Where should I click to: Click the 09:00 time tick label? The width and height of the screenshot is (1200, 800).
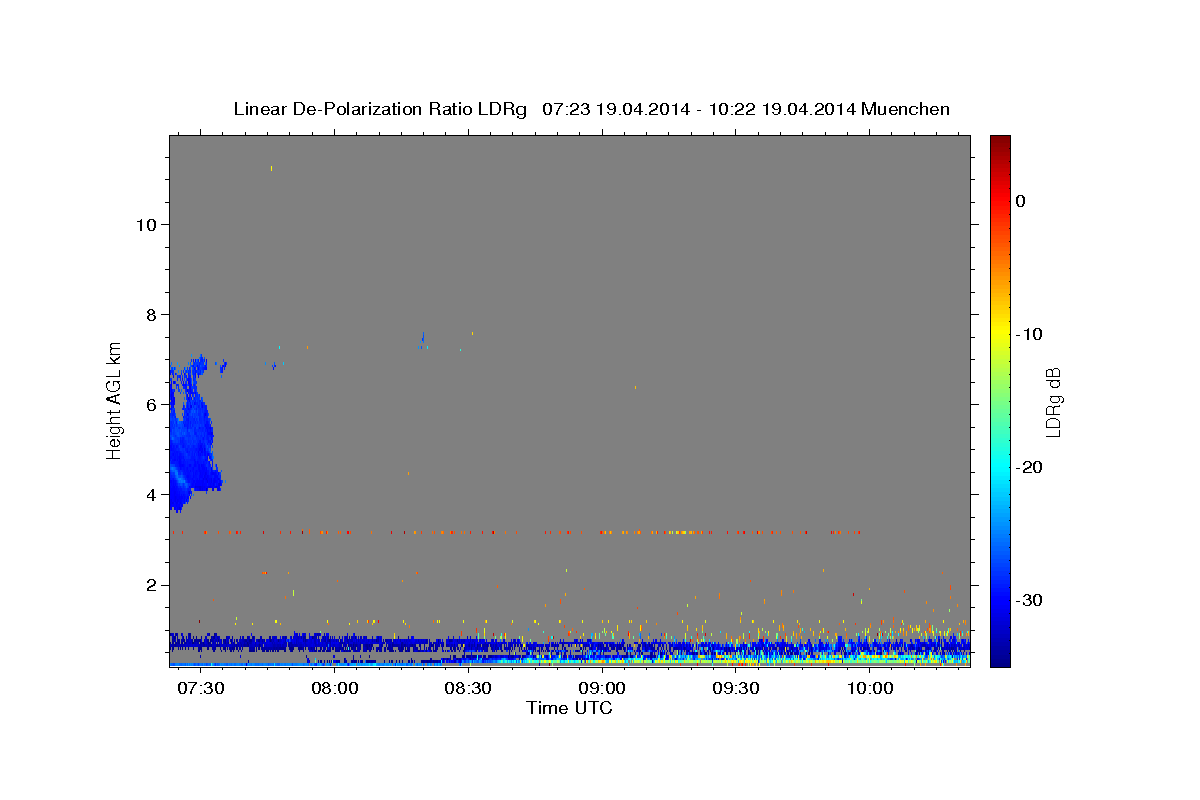click(603, 689)
